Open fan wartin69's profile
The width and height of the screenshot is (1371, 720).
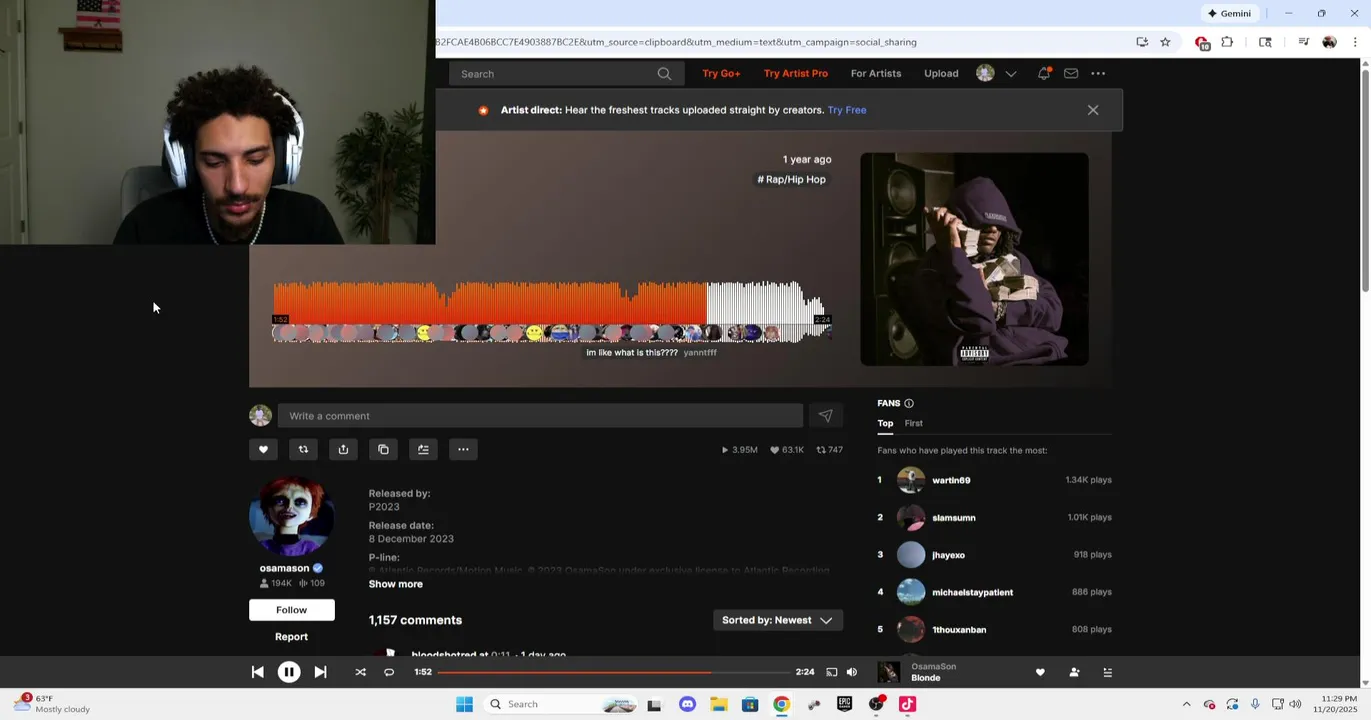pyautogui.click(x=951, y=480)
